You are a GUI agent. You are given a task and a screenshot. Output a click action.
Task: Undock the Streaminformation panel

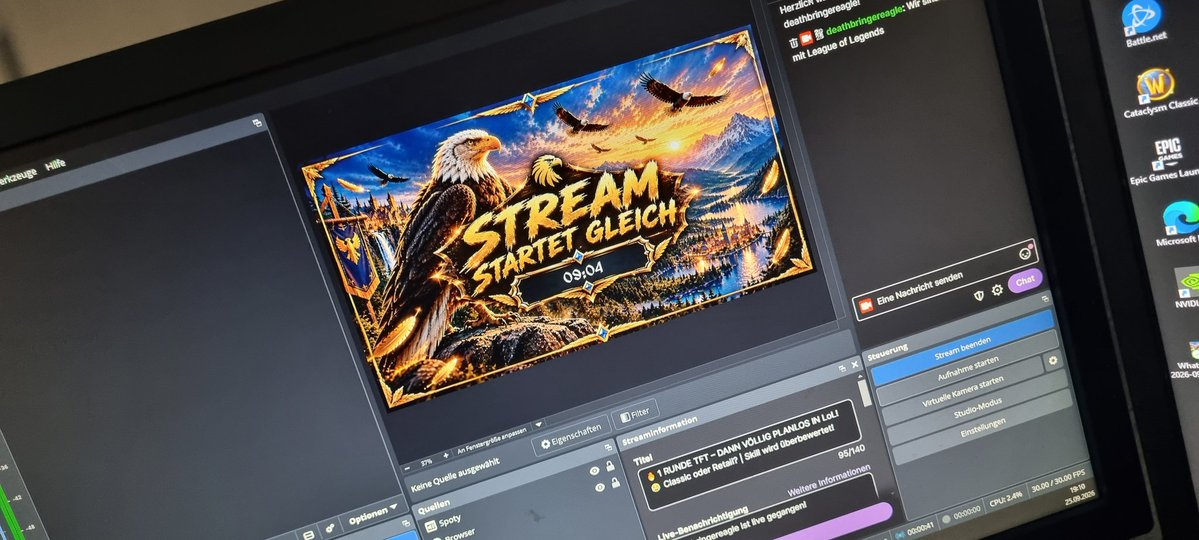tap(841, 368)
